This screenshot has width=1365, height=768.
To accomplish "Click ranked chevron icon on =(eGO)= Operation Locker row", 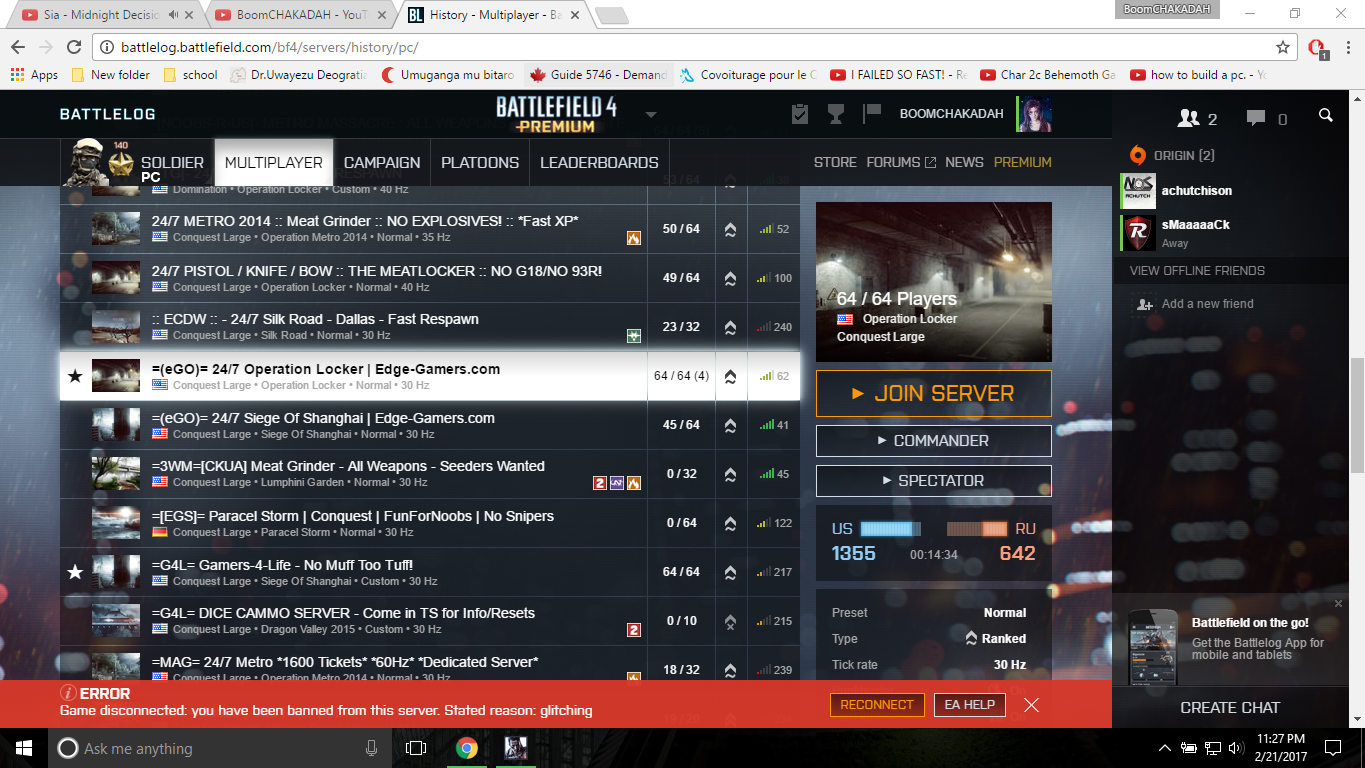I will pos(730,377).
